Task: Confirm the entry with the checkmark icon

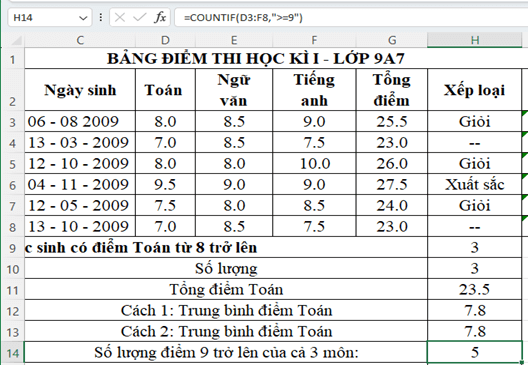Action: pos(139,17)
